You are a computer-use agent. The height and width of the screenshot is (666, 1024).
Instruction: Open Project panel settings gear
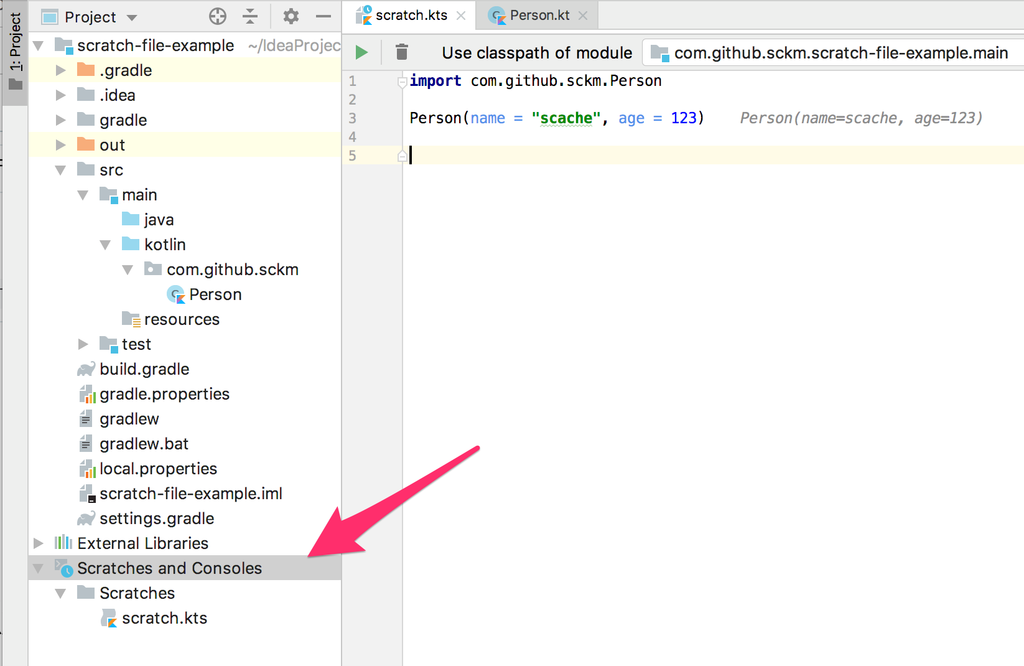[x=291, y=16]
